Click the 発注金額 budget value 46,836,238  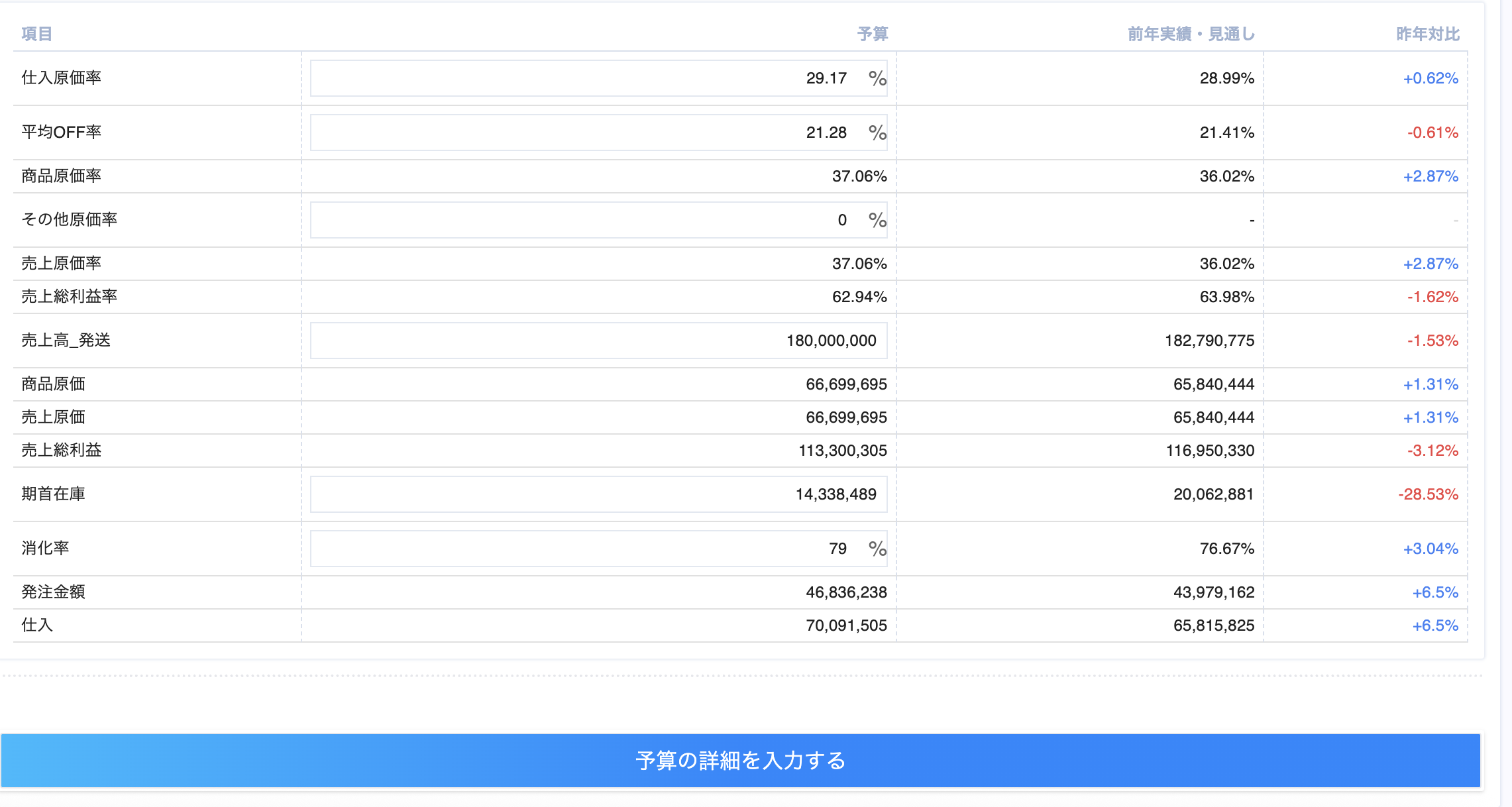845,592
